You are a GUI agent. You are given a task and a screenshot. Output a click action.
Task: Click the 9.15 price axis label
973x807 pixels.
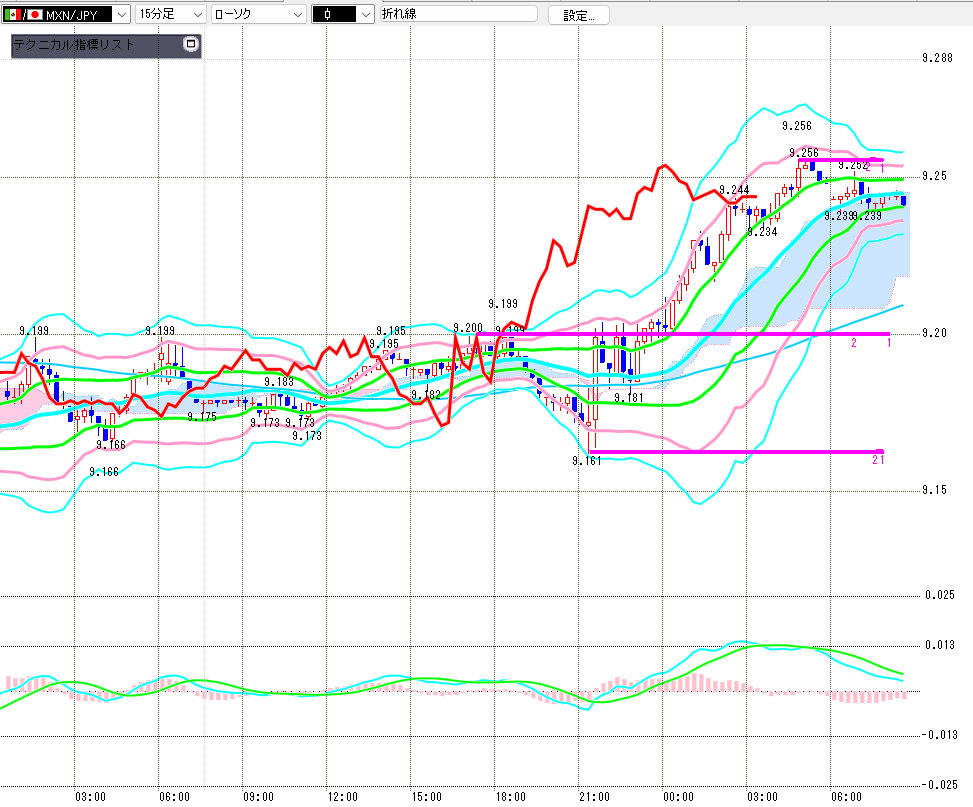(x=935, y=490)
